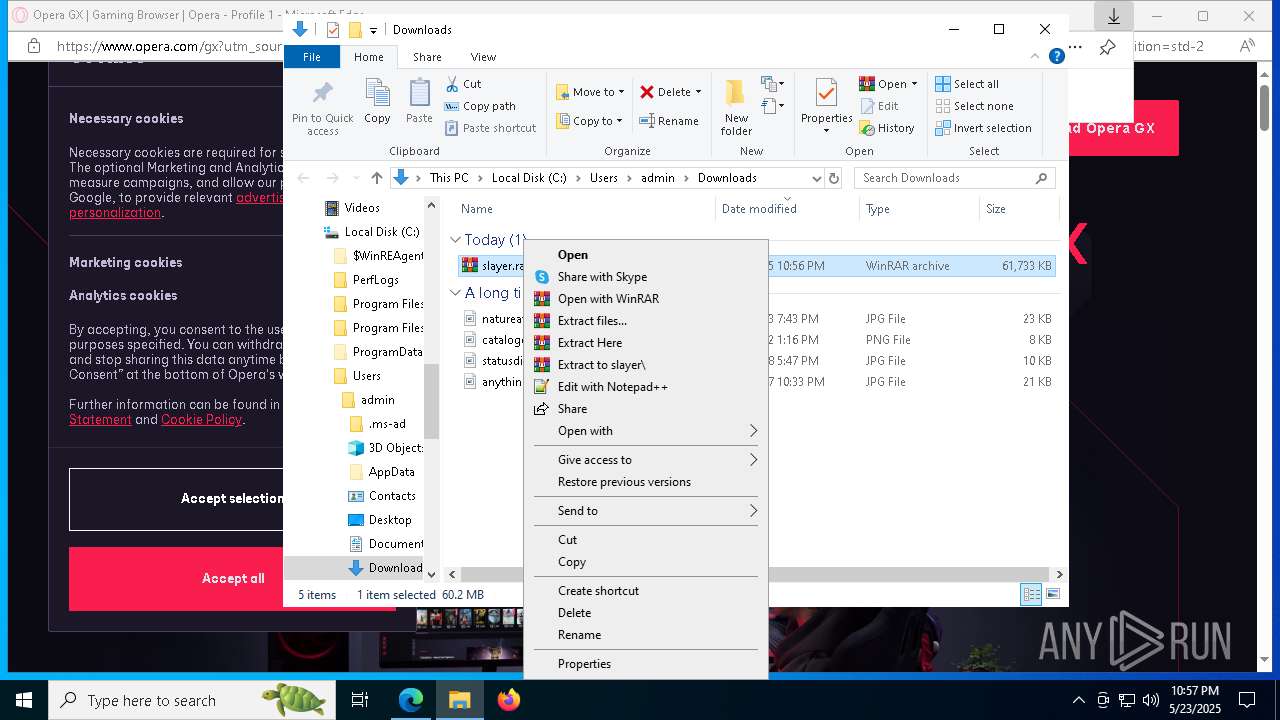Collapse the A long time ago group
Image resolution: width=1280 pixels, height=720 pixels.
click(x=455, y=293)
